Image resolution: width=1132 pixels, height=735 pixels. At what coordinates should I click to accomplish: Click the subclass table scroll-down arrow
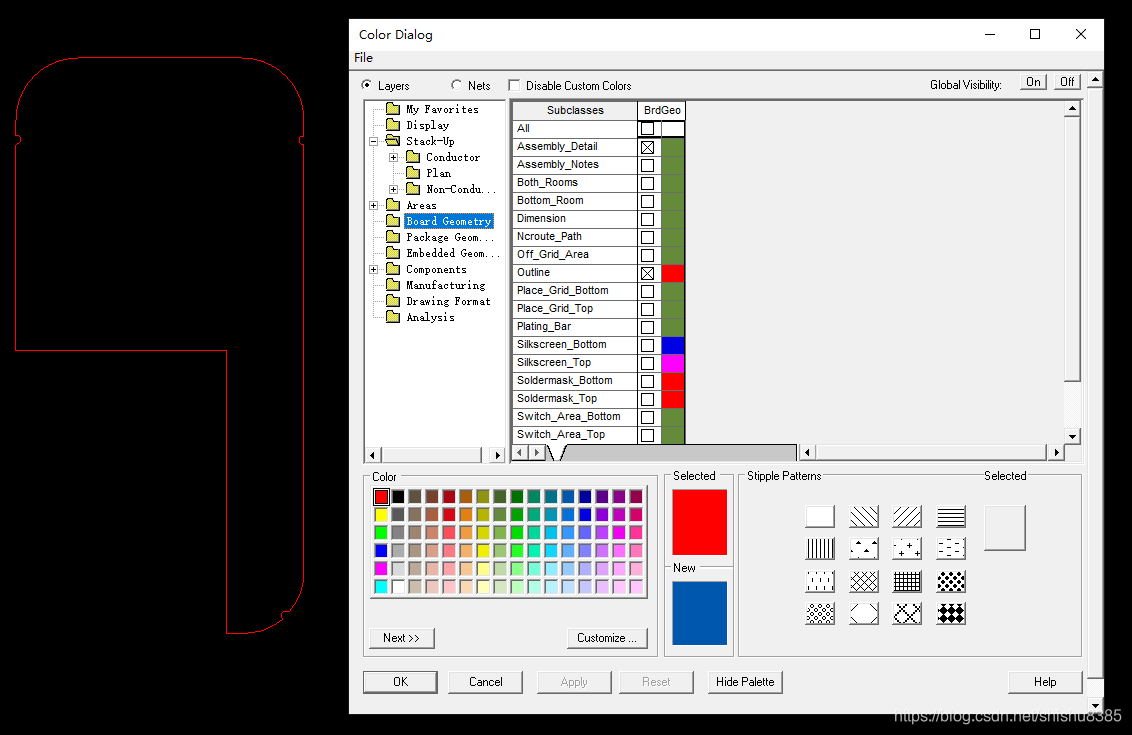pyautogui.click(x=1072, y=436)
